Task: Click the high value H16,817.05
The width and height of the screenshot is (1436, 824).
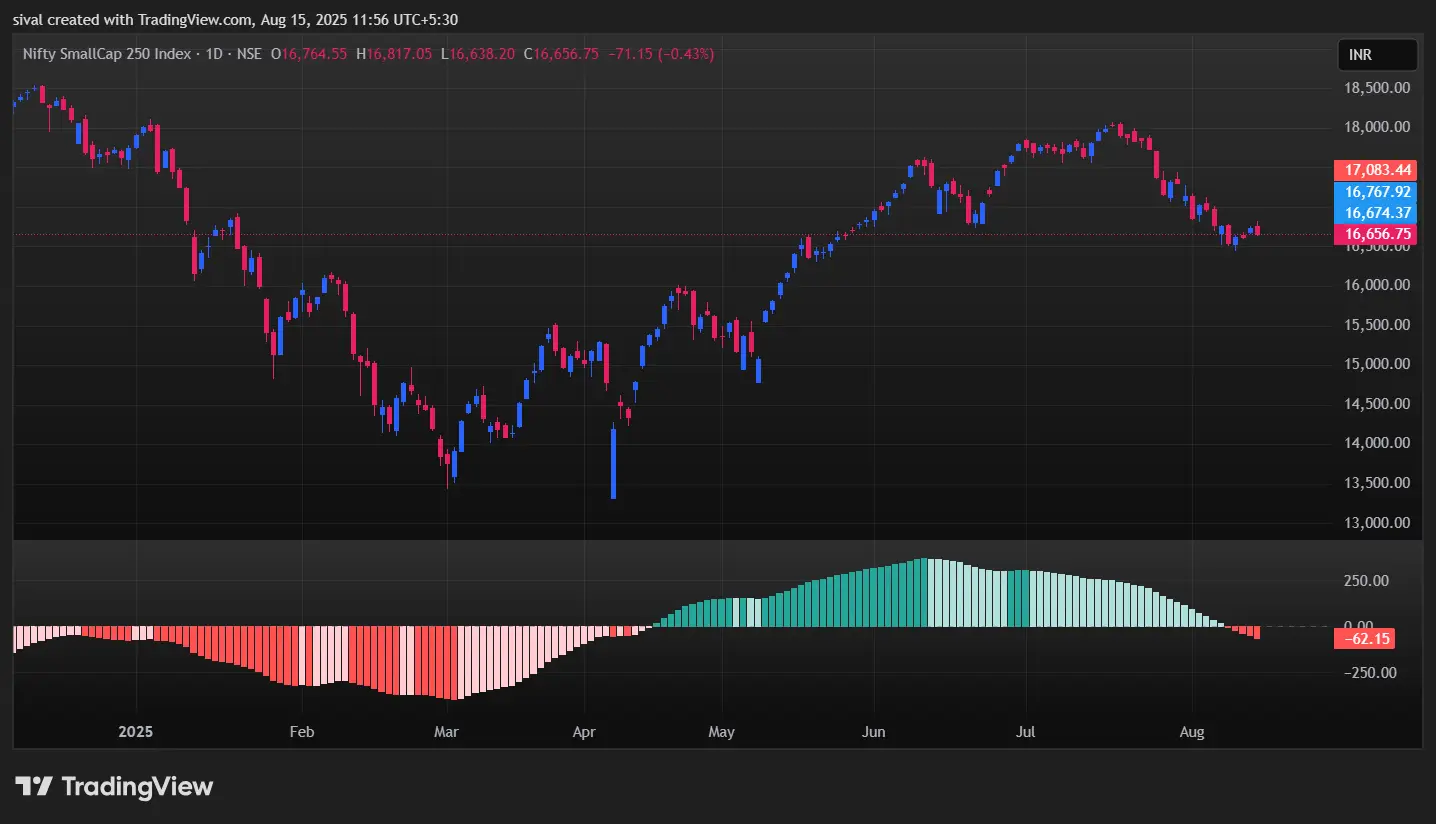Action: (x=394, y=54)
